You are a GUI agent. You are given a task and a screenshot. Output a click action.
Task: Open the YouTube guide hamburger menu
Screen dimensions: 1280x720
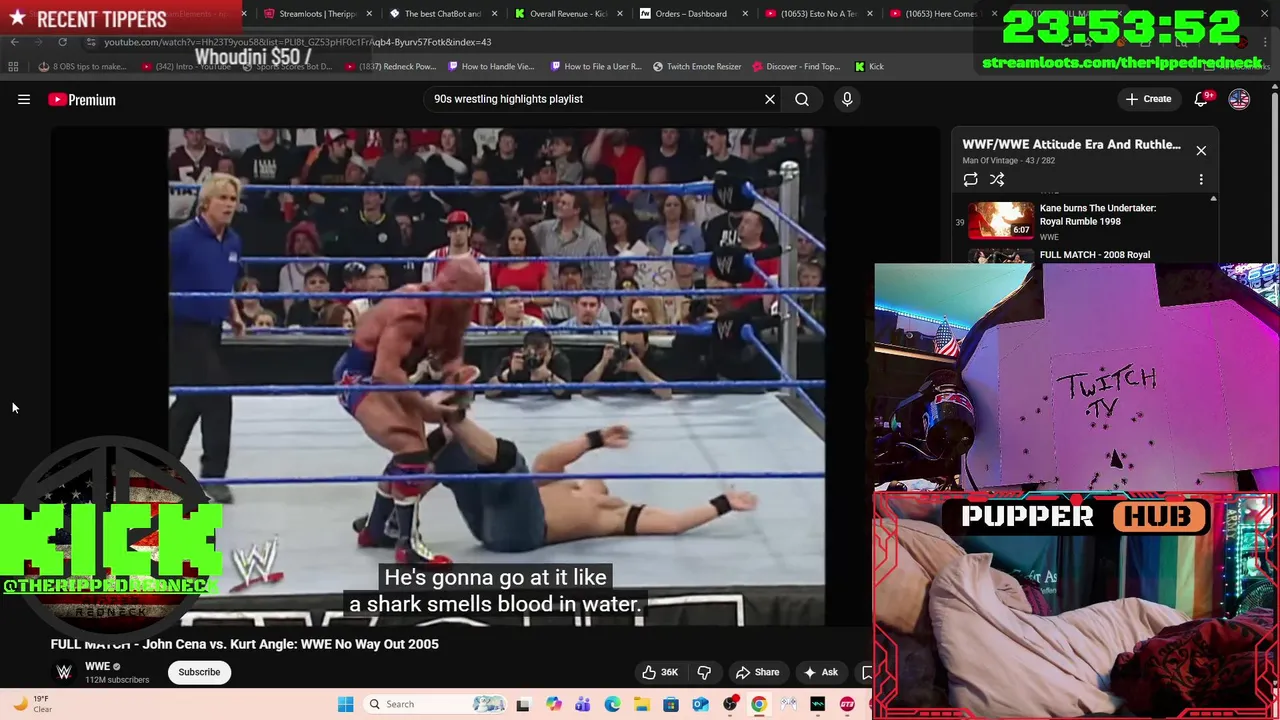(24, 99)
